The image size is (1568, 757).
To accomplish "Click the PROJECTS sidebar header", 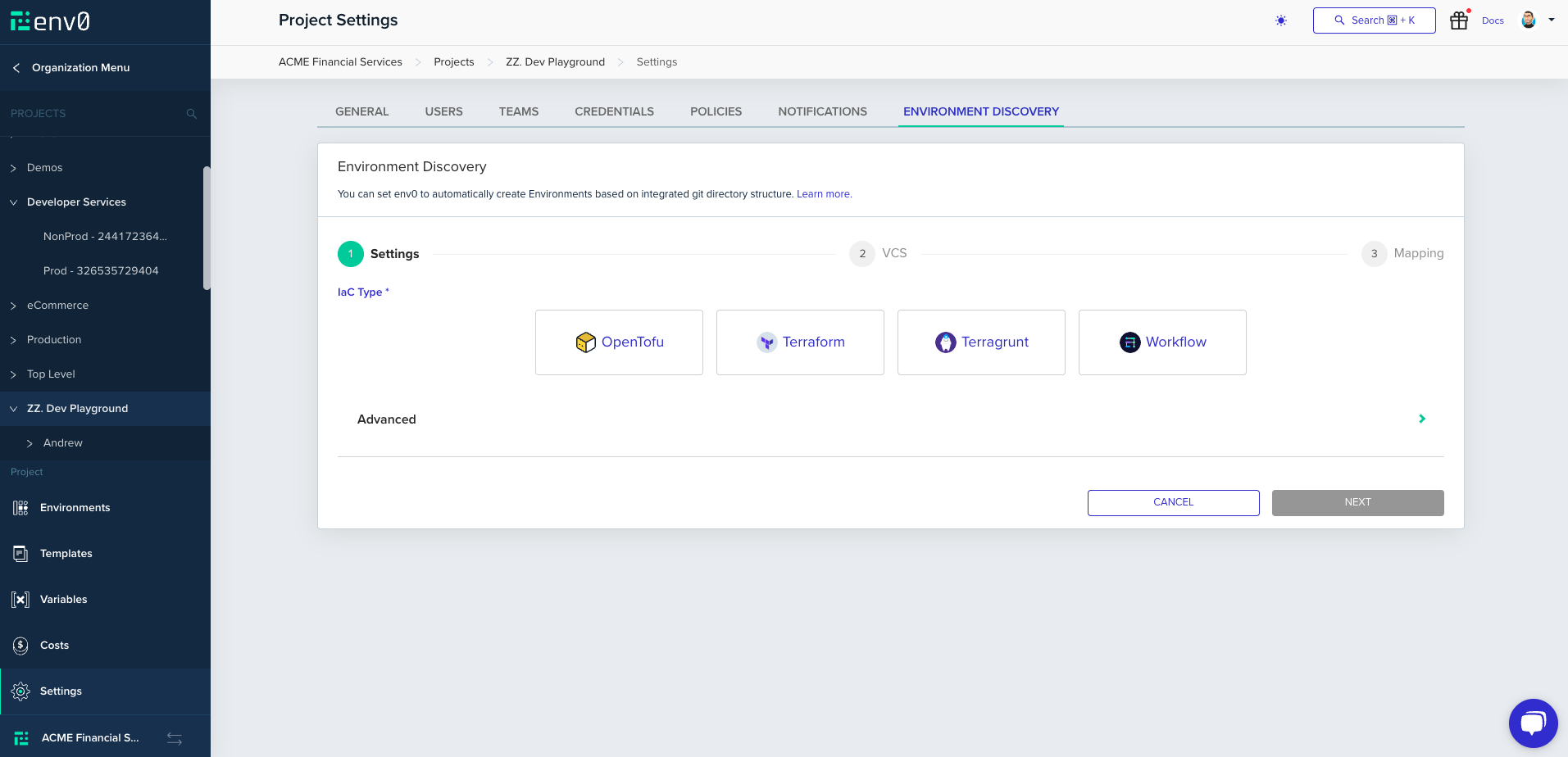I will [x=39, y=114].
